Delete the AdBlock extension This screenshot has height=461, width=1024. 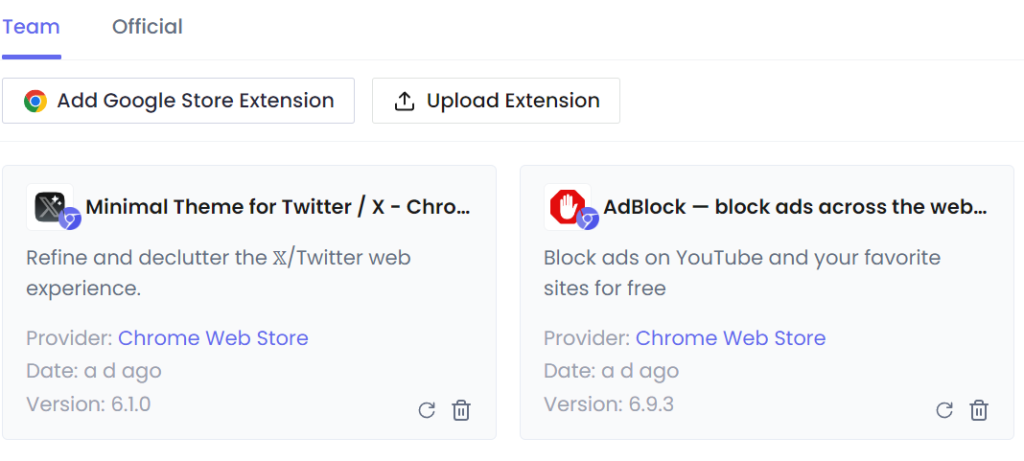[978, 410]
